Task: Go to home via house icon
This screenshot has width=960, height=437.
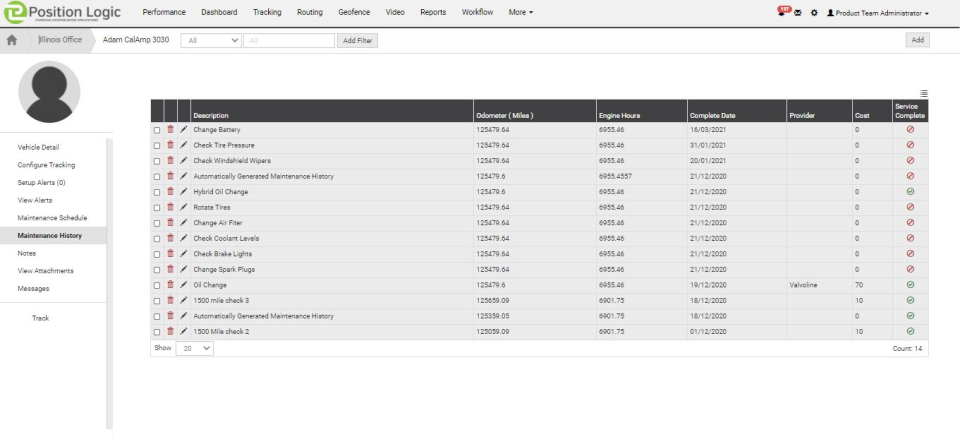Action: pos(12,40)
